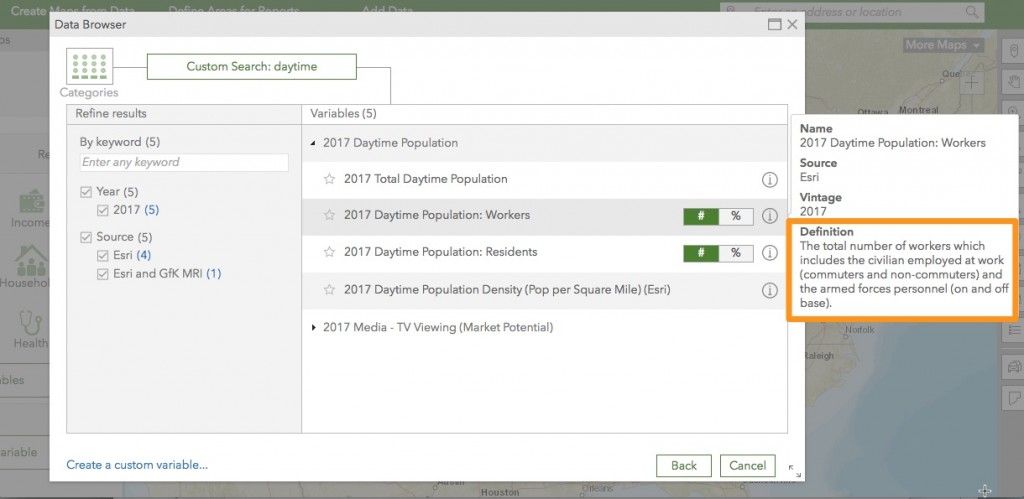The width and height of the screenshot is (1024, 499).
Task: Click the Esri (4) filter label
Action: click(x=132, y=255)
